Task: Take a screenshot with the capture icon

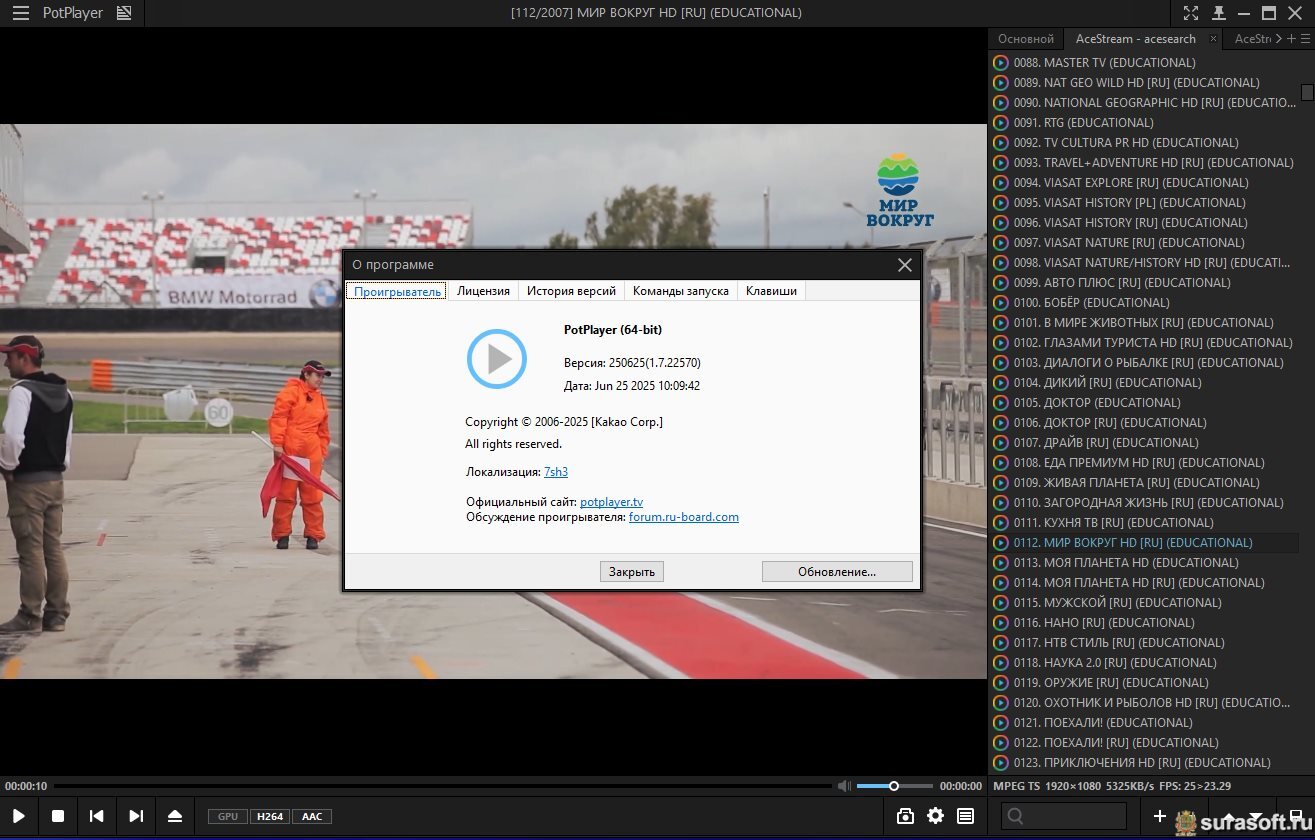Action: tap(905, 816)
